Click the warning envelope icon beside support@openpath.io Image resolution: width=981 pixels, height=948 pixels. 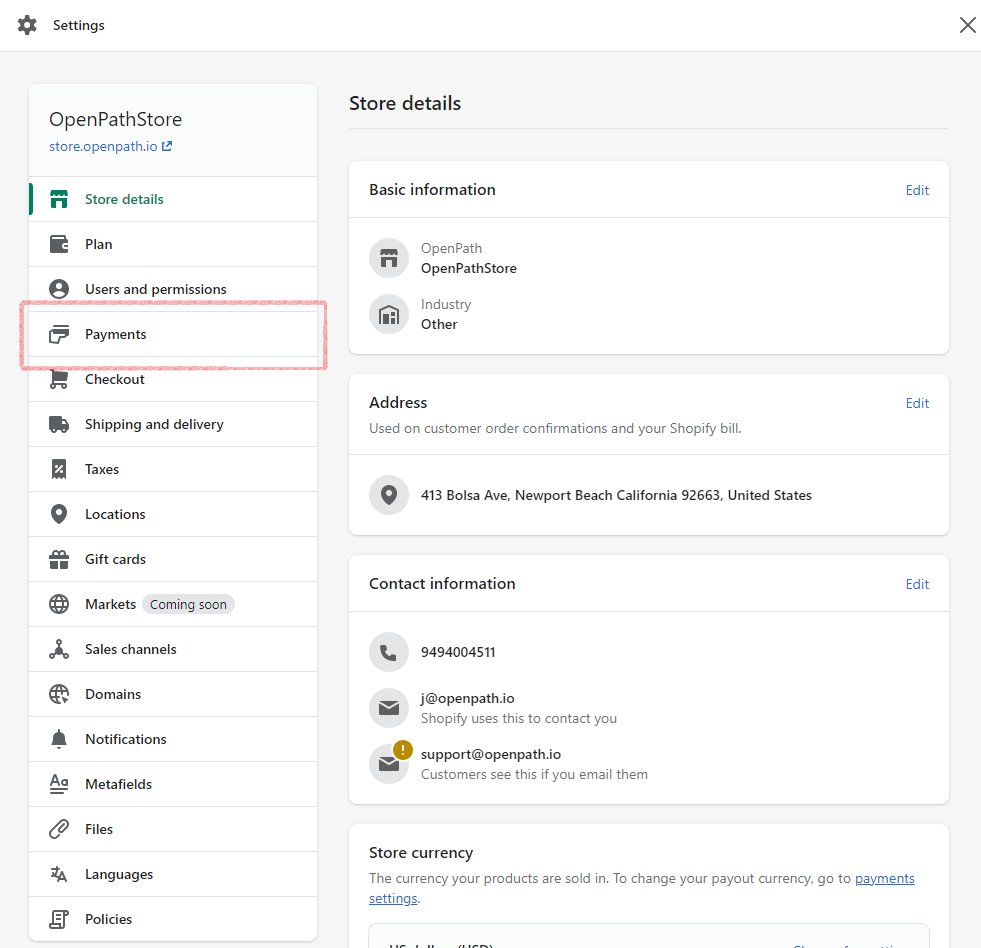389,763
